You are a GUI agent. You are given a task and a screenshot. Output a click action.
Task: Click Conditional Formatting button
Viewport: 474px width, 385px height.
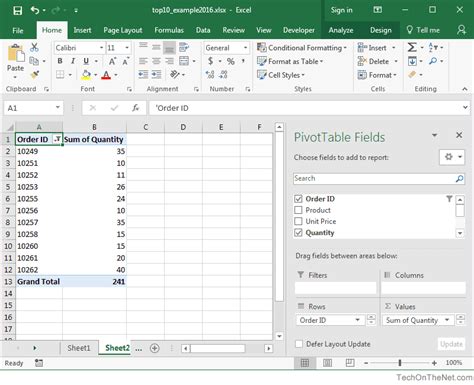point(302,48)
